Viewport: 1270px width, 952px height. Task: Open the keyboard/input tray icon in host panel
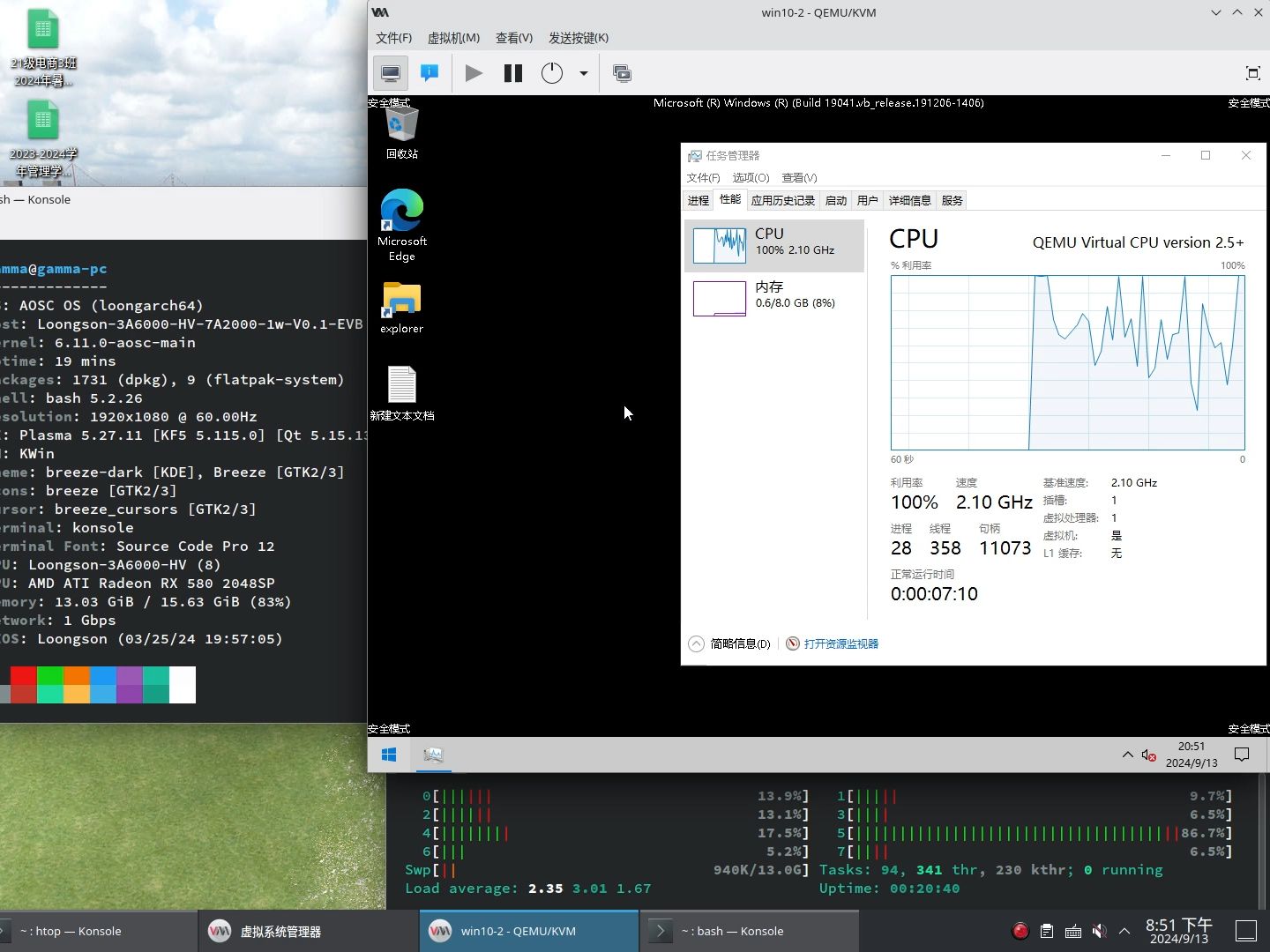click(x=1073, y=931)
